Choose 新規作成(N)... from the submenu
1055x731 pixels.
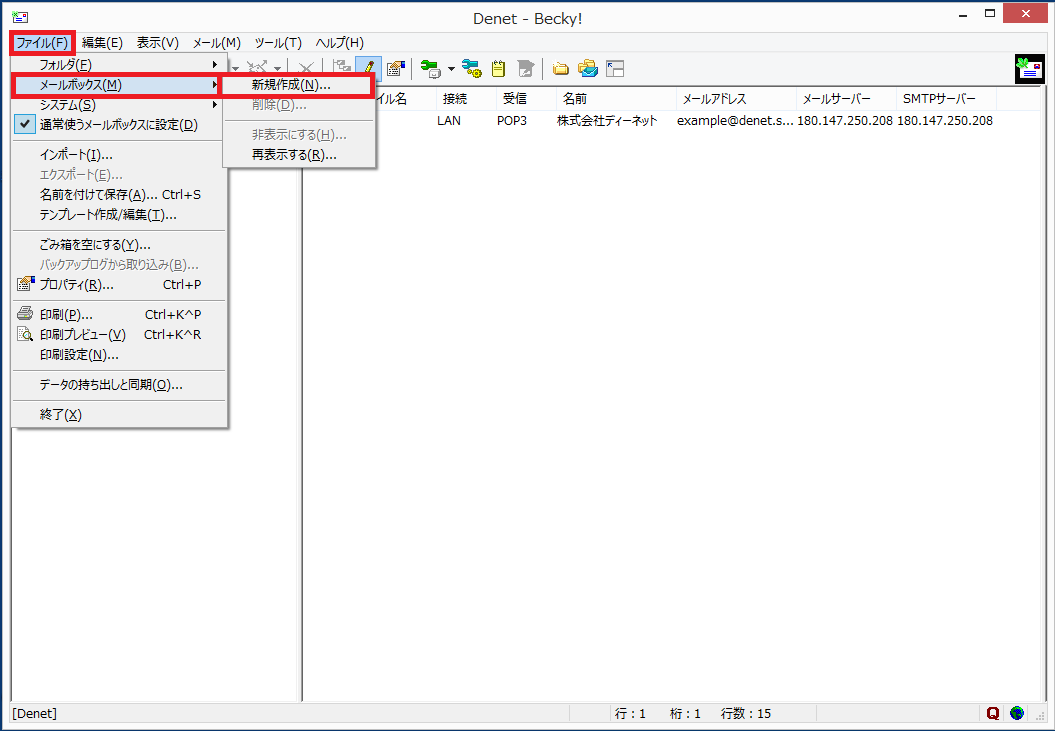tap(298, 85)
